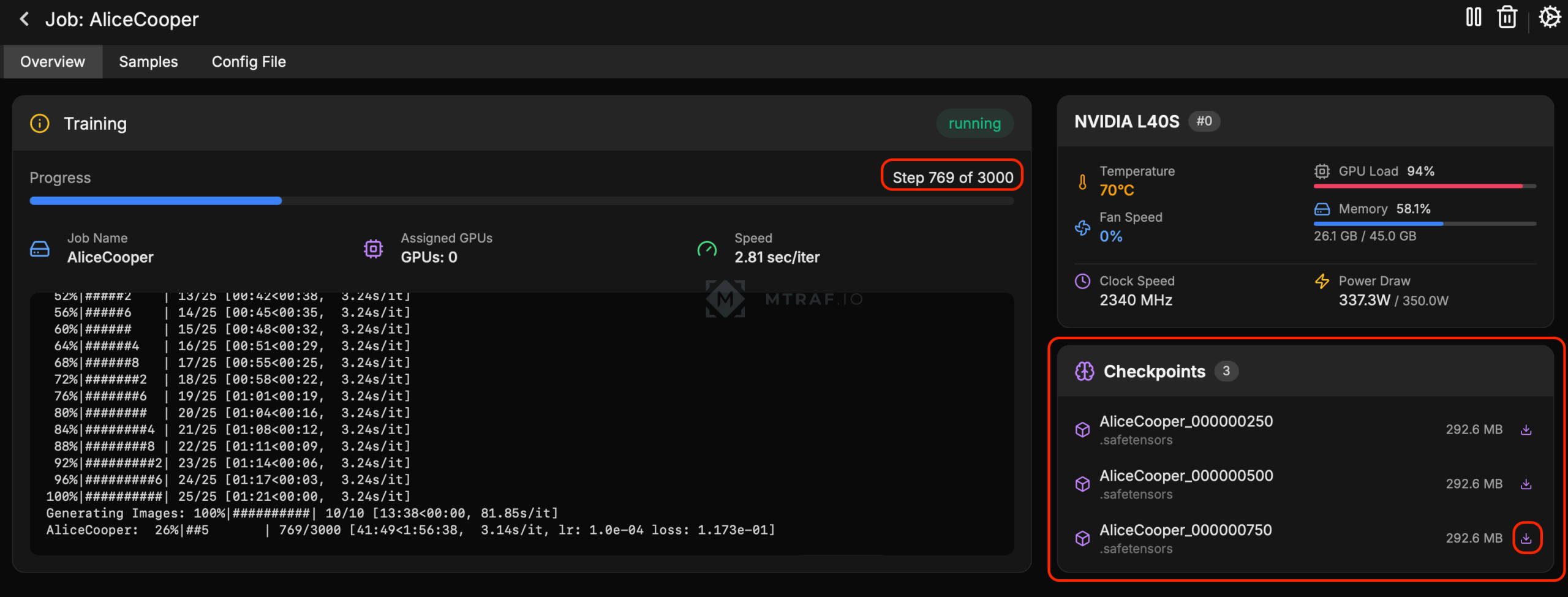Open the Config File tab
1568x597 pixels.
[x=249, y=62]
